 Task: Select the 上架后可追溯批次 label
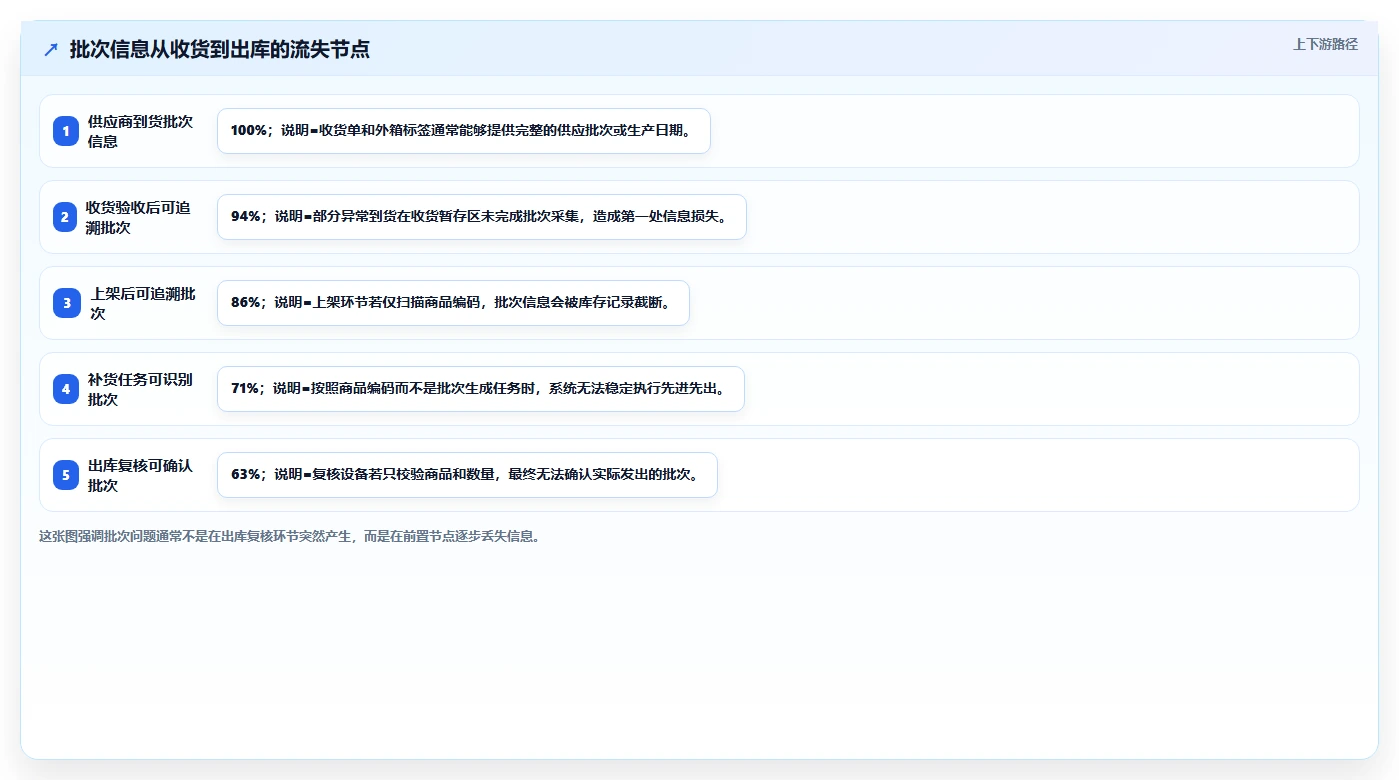coord(143,303)
